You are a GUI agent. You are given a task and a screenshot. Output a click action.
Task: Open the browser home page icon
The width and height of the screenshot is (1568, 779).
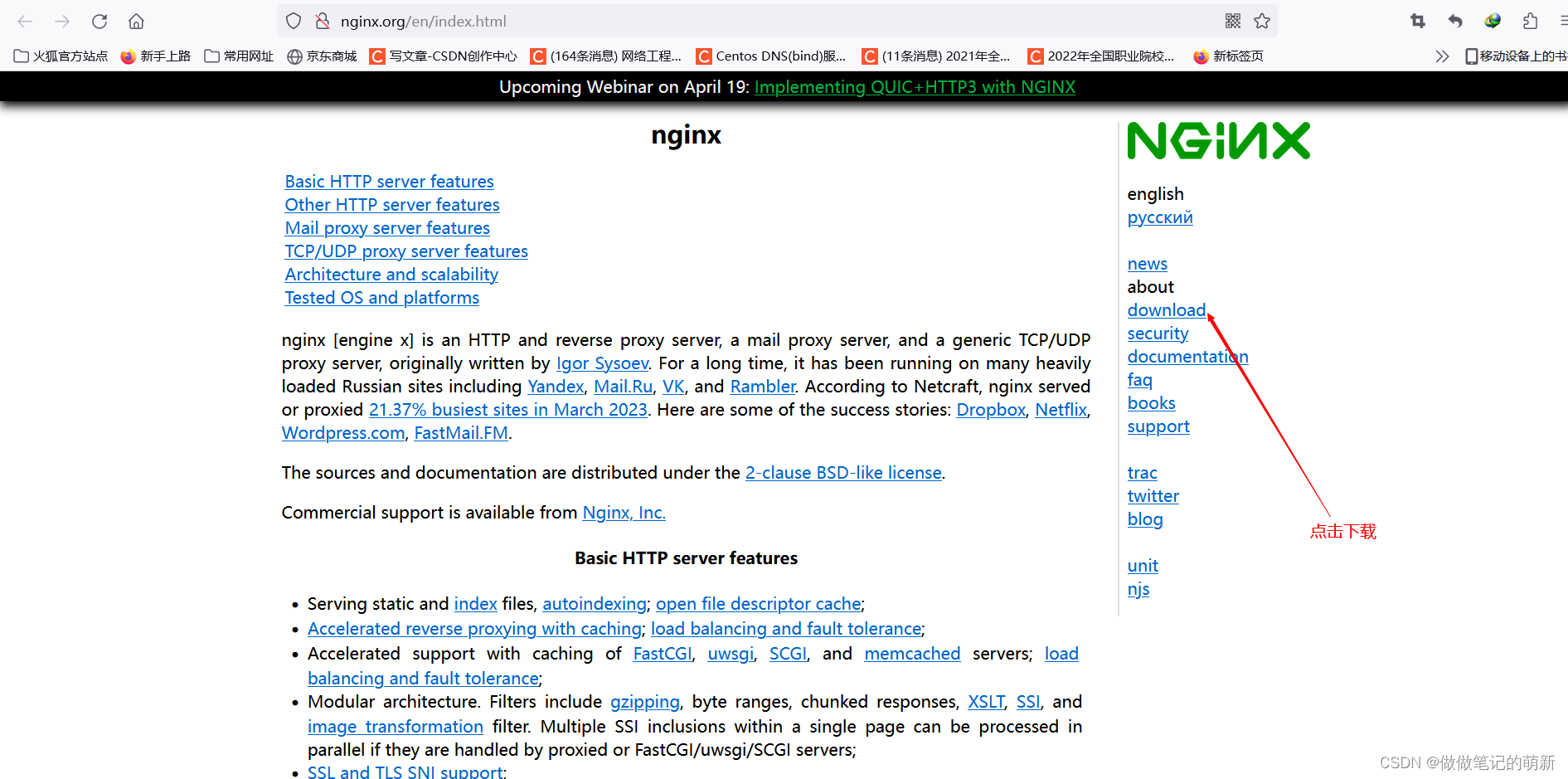(x=137, y=22)
